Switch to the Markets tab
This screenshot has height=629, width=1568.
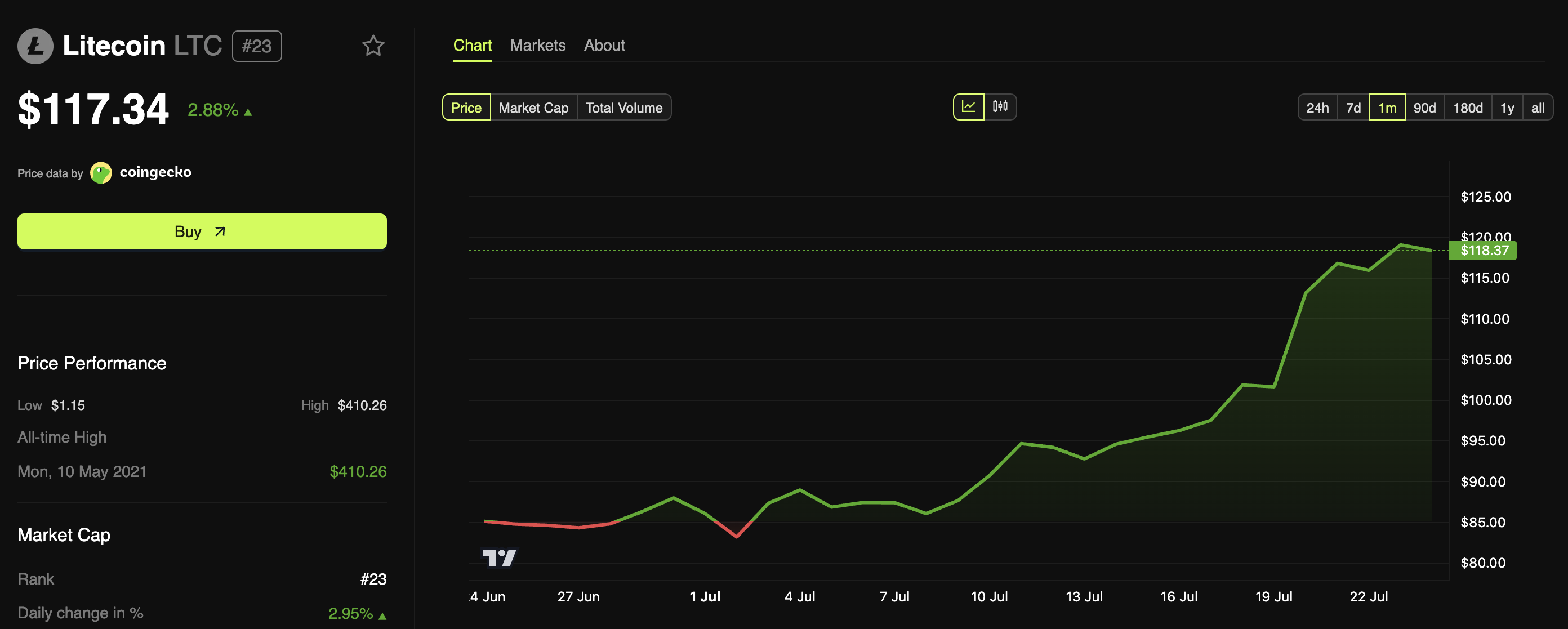coord(537,45)
